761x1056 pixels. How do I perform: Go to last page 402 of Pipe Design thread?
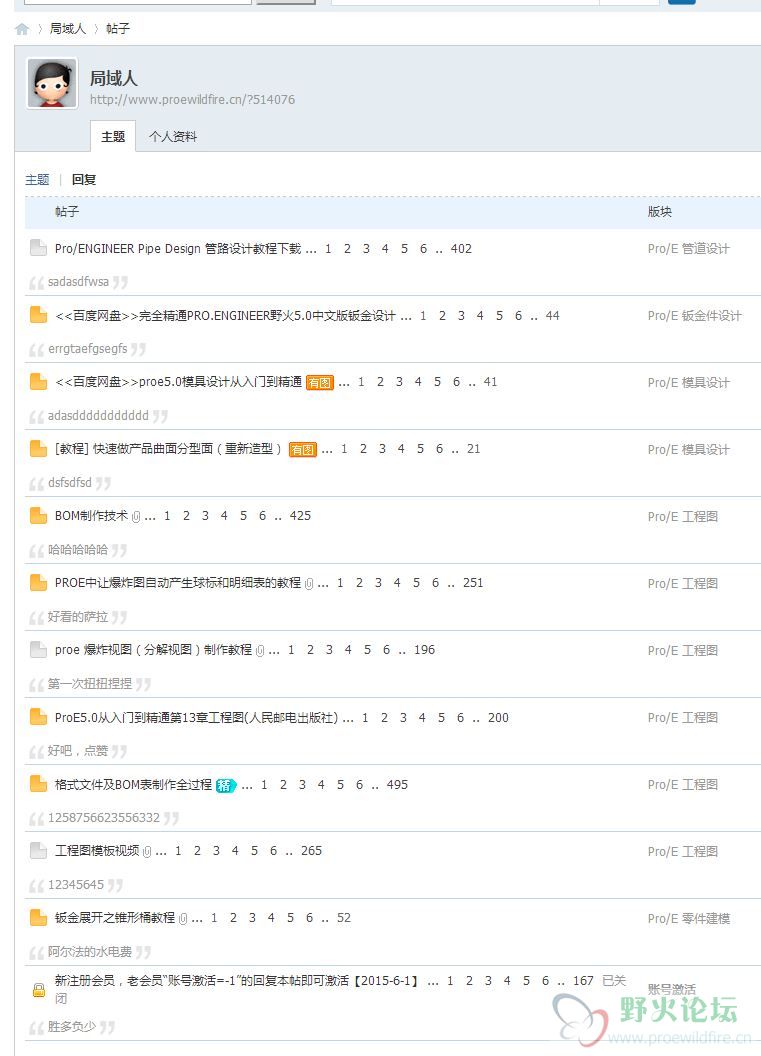click(x=461, y=249)
